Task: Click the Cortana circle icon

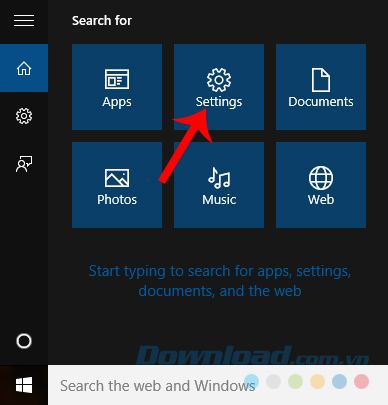Action: pyautogui.click(x=24, y=341)
